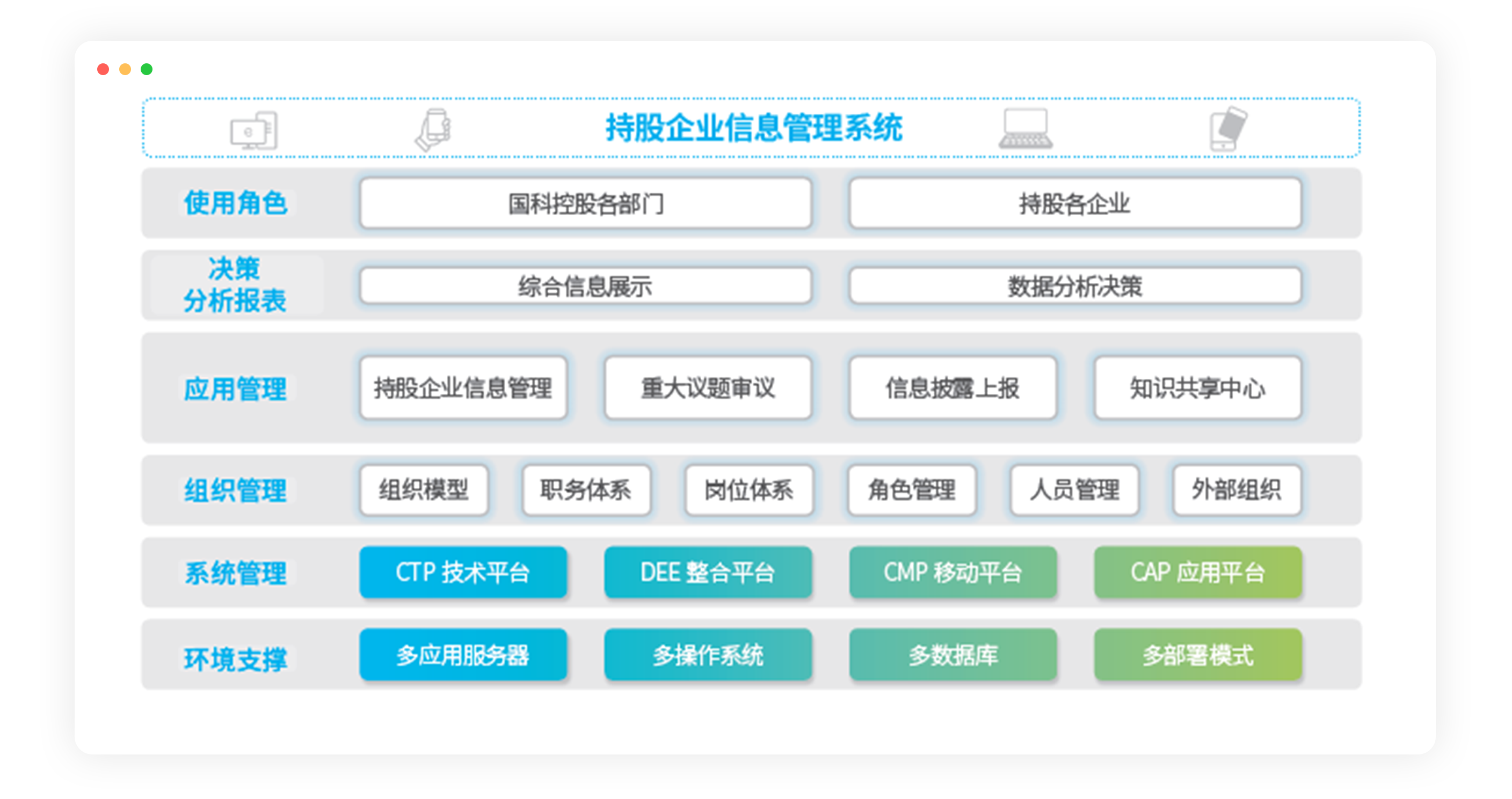This screenshot has width=1512, height=799.
Task: Select the 持股各企业 role box
Action: click(1074, 203)
